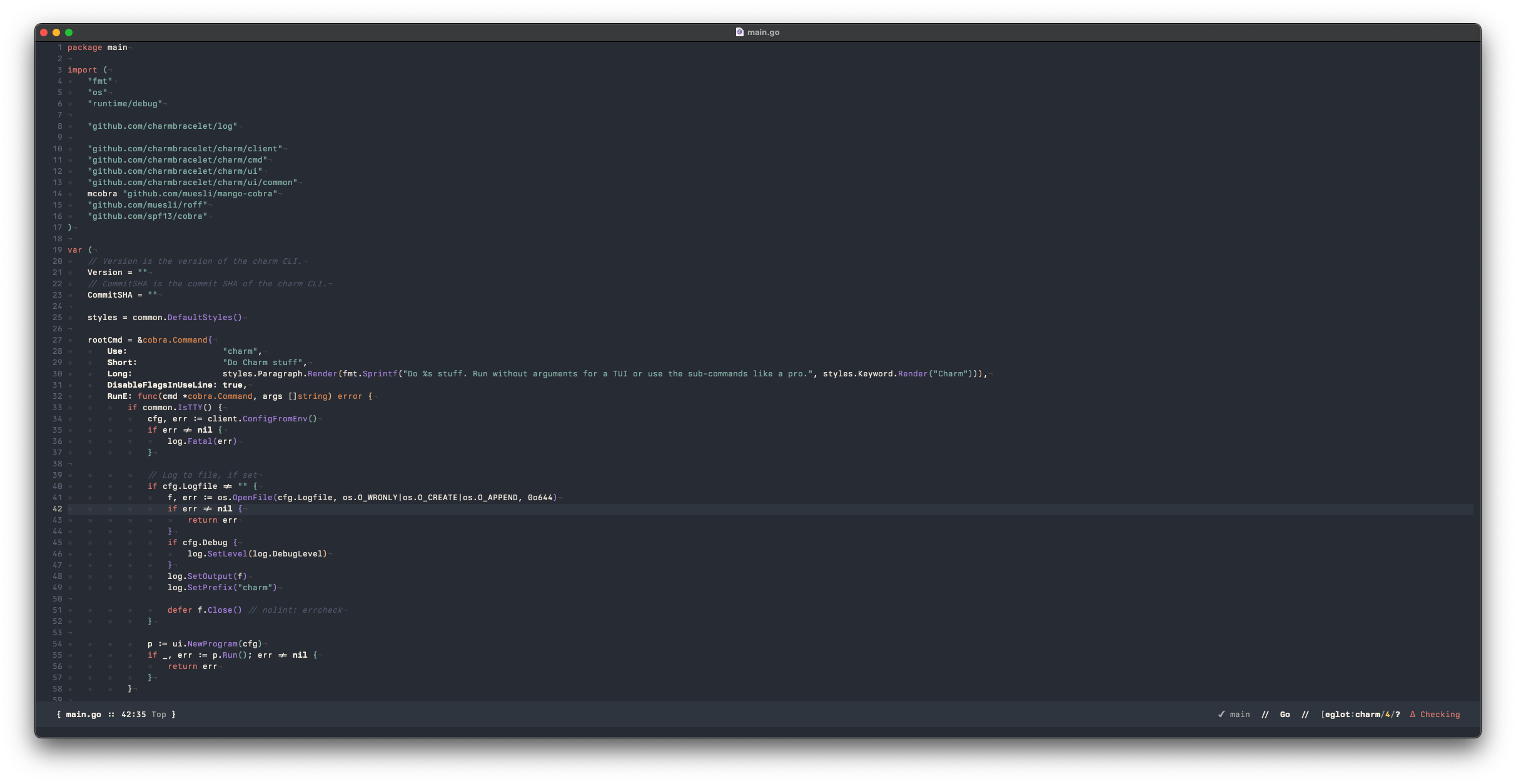This screenshot has height=784, width=1516.
Task: Click line number 27 in the gutter
Action: point(58,340)
